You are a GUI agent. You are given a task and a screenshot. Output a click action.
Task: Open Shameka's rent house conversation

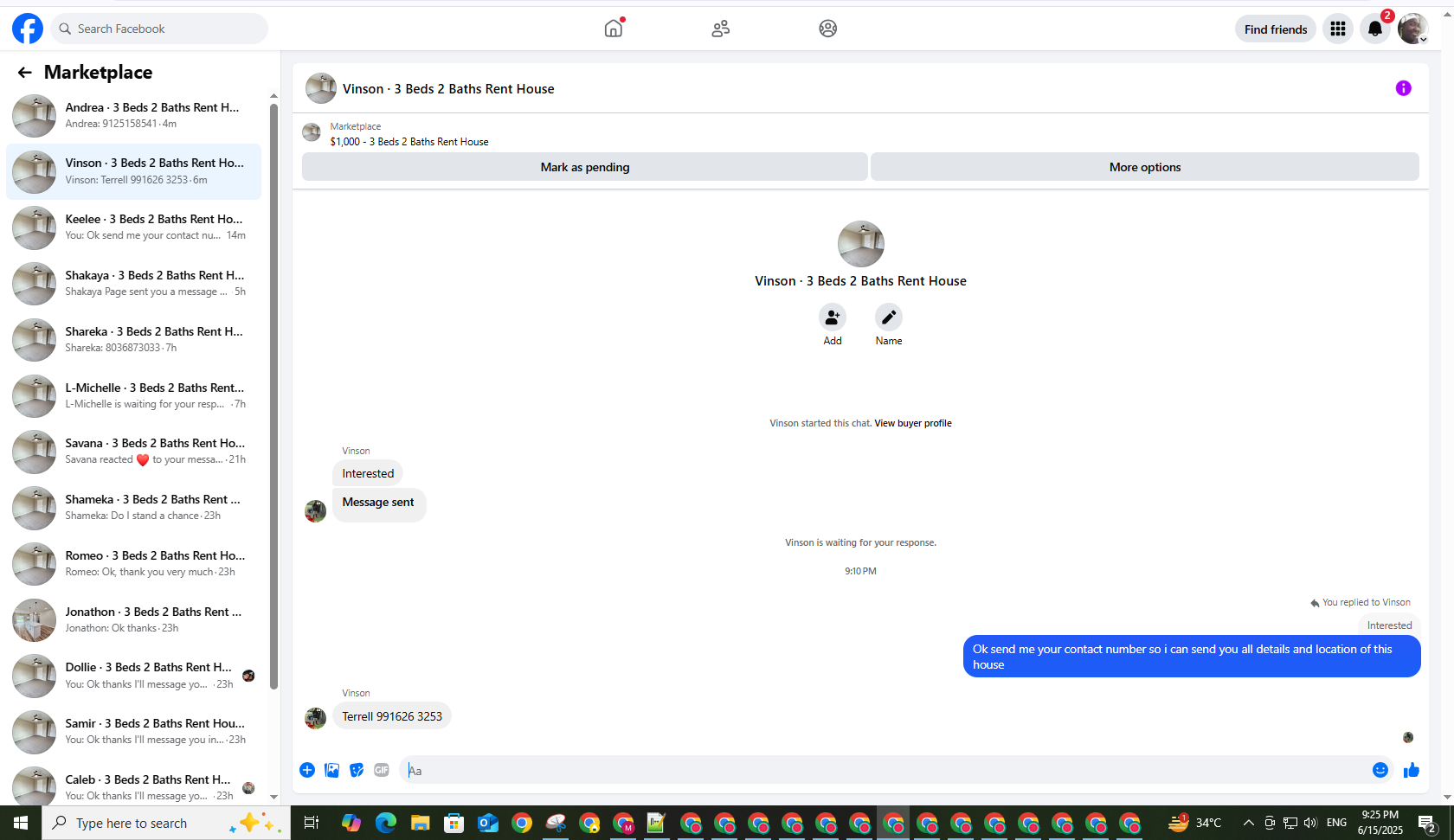(x=134, y=508)
